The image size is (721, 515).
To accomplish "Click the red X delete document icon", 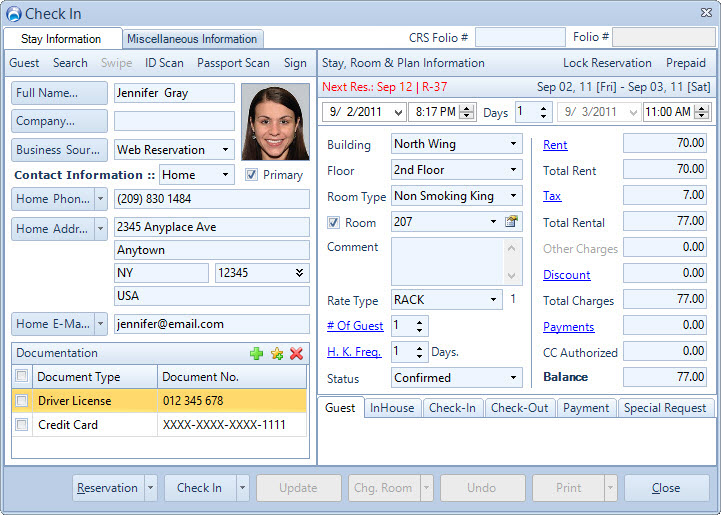I will (297, 353).
